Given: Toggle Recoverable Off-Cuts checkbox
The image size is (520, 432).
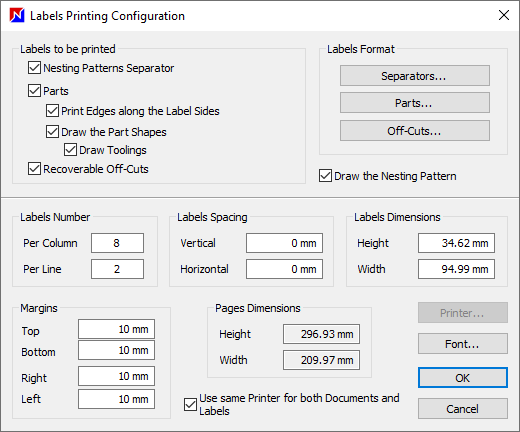Looking at the screenshot, I should point(34,169).
